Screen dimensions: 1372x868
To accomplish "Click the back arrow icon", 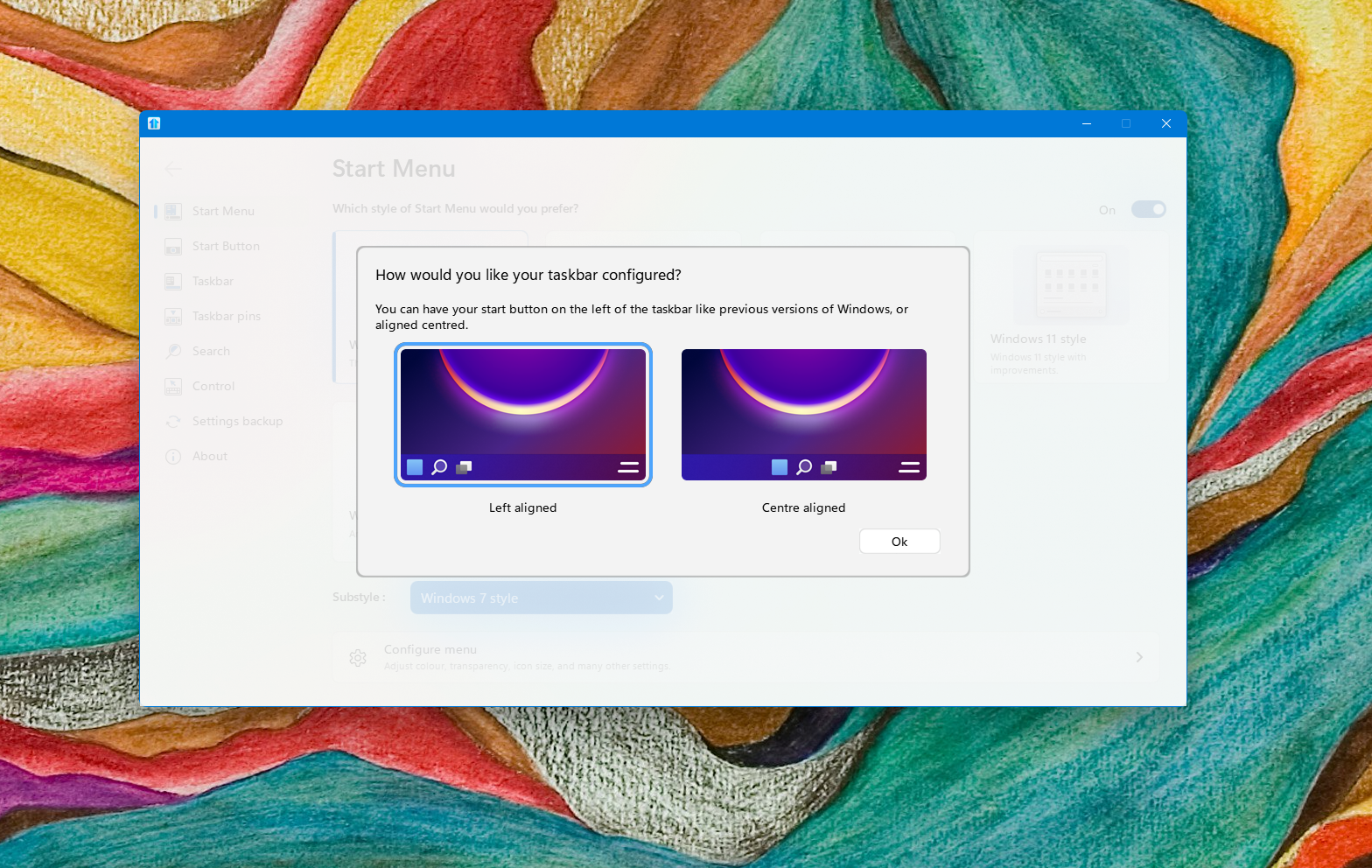I will click(x=173, y=169).
